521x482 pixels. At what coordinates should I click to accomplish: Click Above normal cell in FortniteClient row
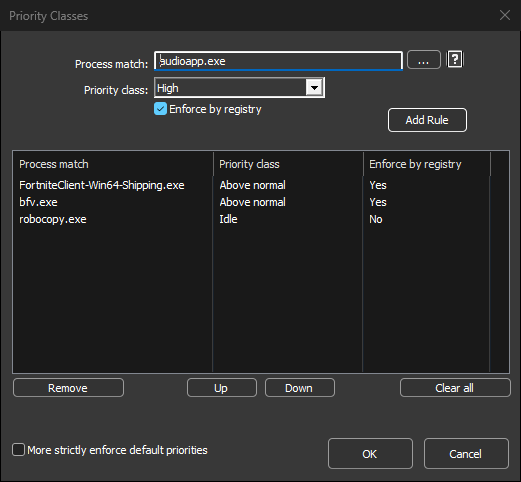252,185
